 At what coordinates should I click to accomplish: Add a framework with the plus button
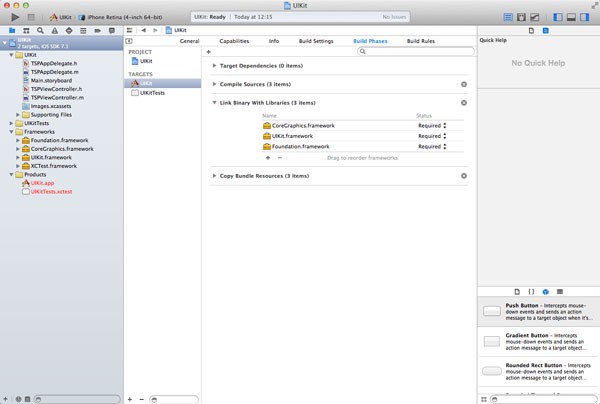click(268, 158)
